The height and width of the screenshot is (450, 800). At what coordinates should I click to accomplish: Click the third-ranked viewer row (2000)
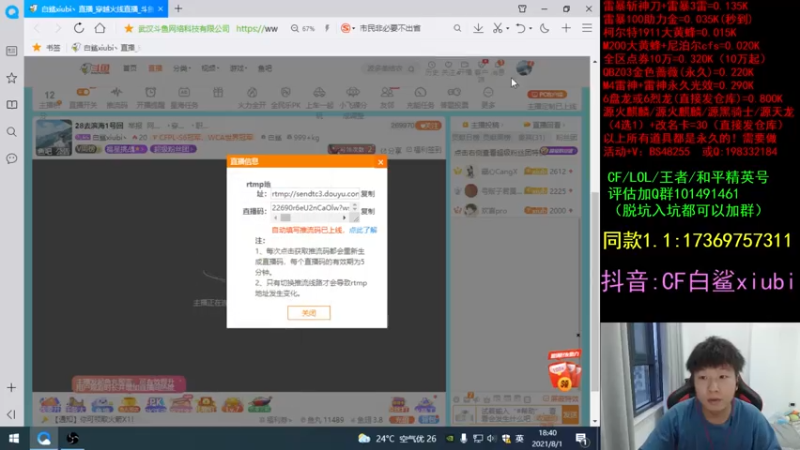(513, 210)
